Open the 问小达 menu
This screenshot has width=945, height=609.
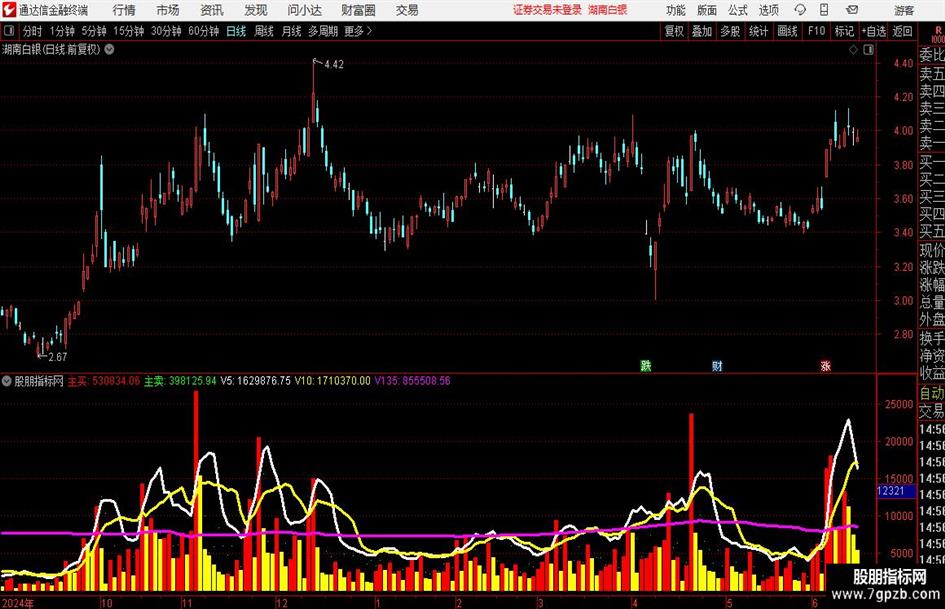click(304, 10)
